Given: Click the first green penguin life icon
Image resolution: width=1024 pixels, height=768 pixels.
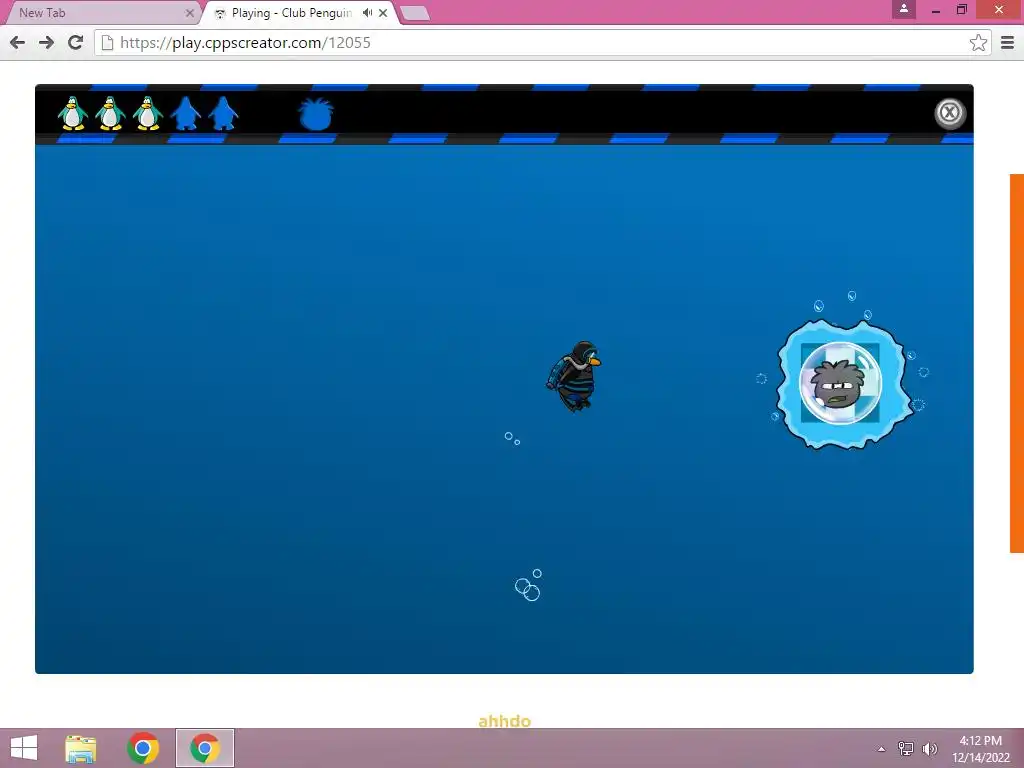Looking at the screenshot, I should [x=72, y=113].
